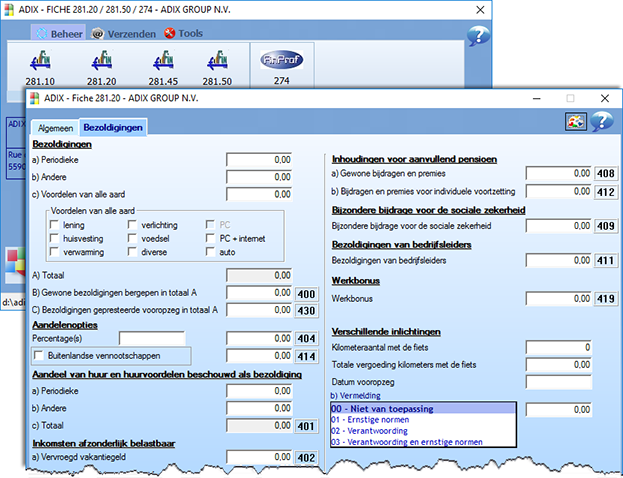Click the Bezoldigingen van bedrijfsleiders amount field

[559, 260]
